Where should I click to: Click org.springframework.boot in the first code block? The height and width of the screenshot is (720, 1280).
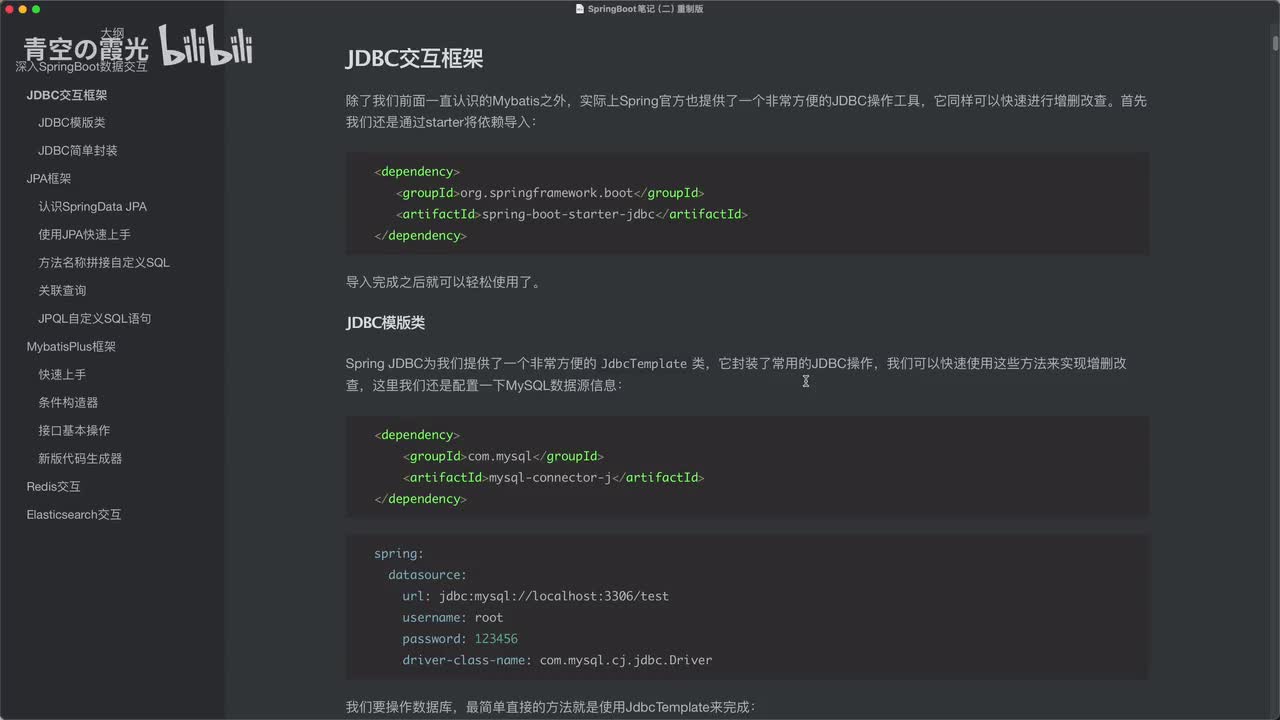click(x=546, y=193)
